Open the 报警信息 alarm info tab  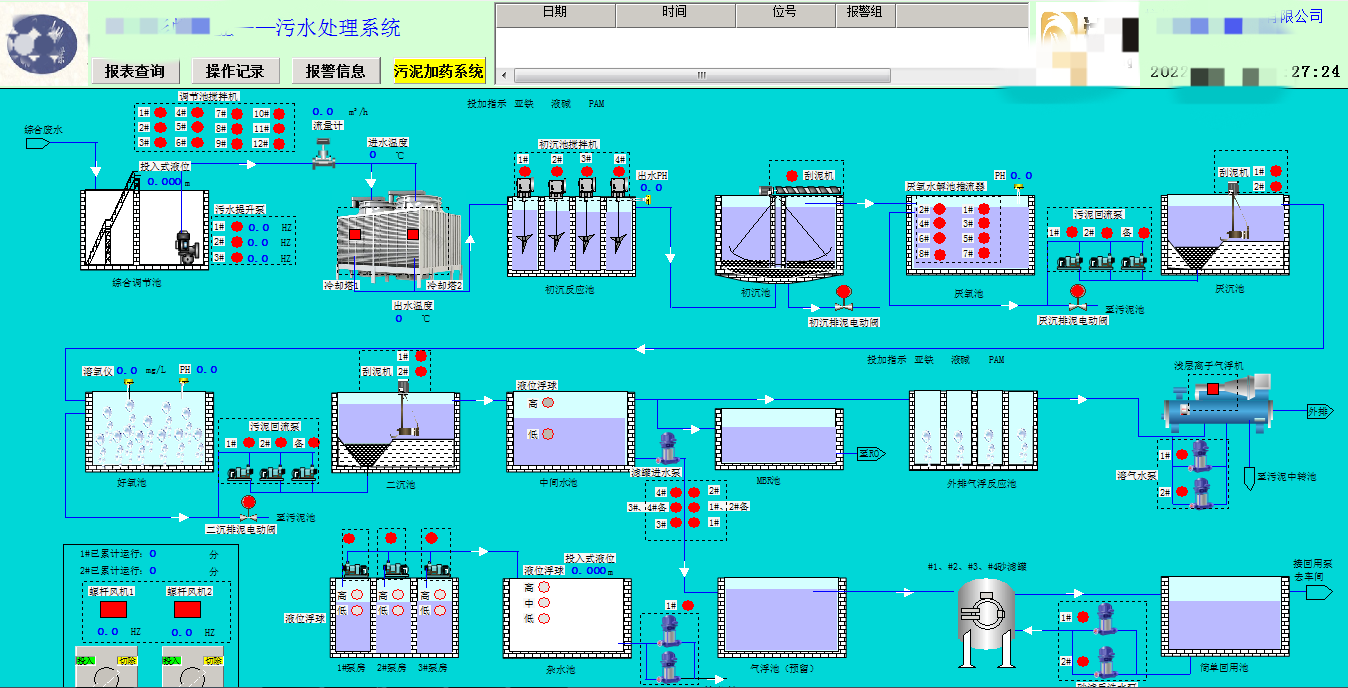pos(335,71)
